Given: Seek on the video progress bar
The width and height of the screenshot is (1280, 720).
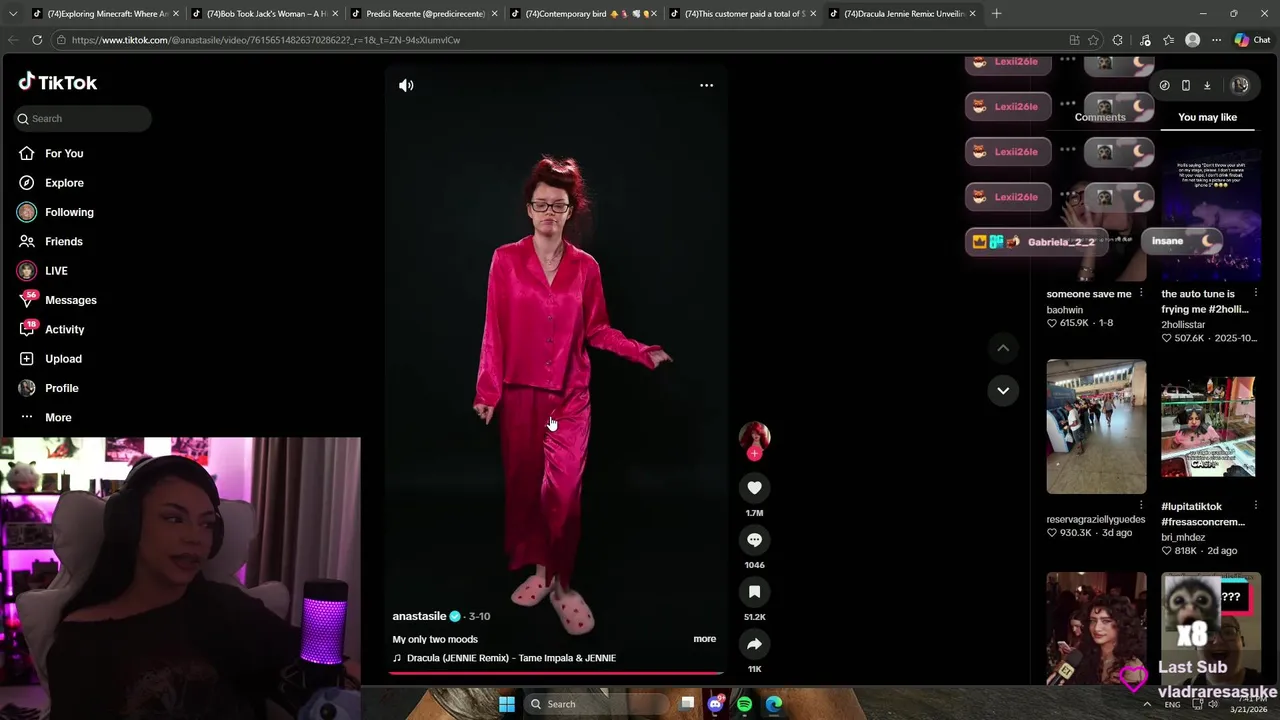Looking at the screenshot, I should click(x=556, y=673).
